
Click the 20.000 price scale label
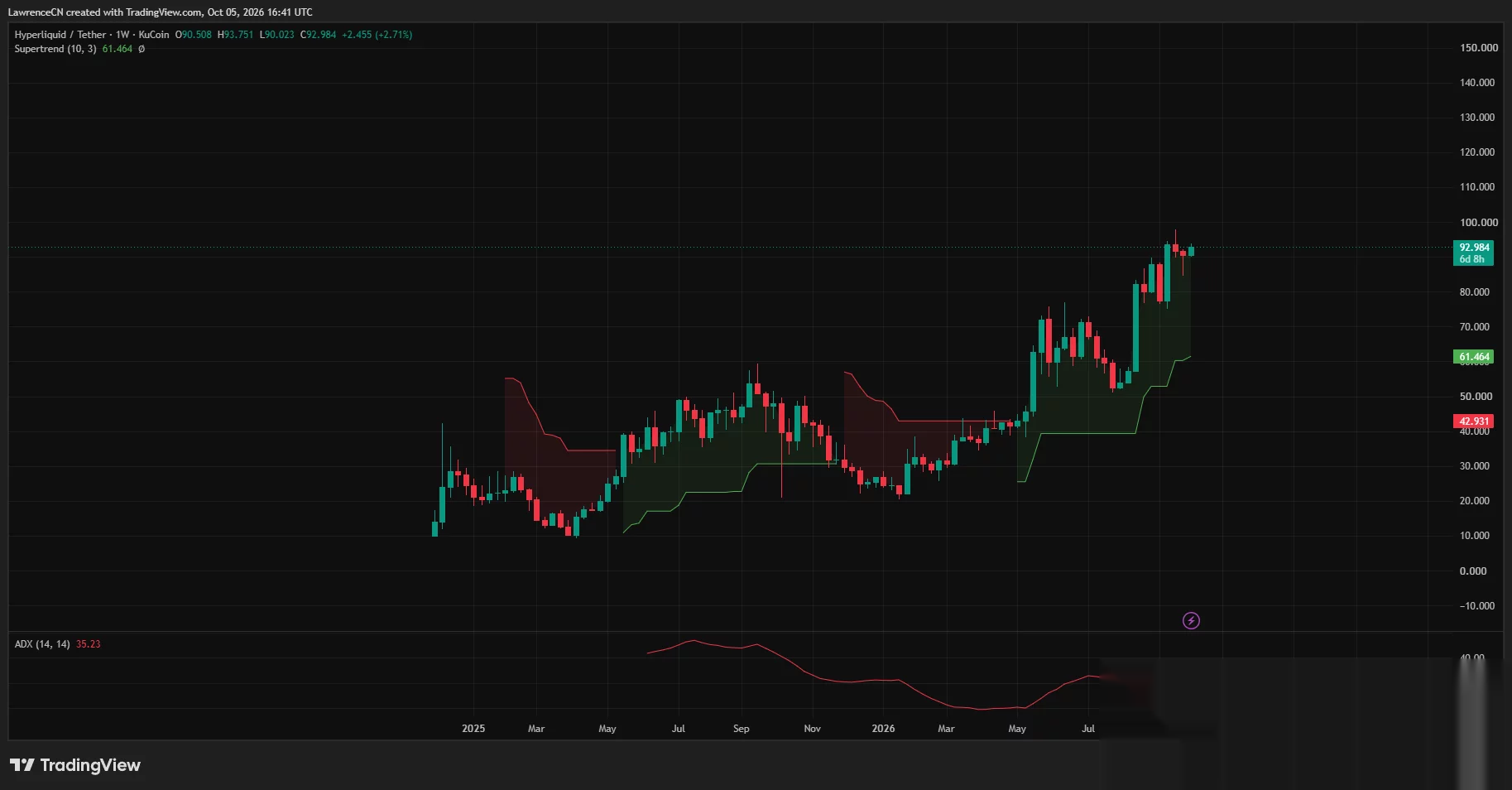point(1475,501)
